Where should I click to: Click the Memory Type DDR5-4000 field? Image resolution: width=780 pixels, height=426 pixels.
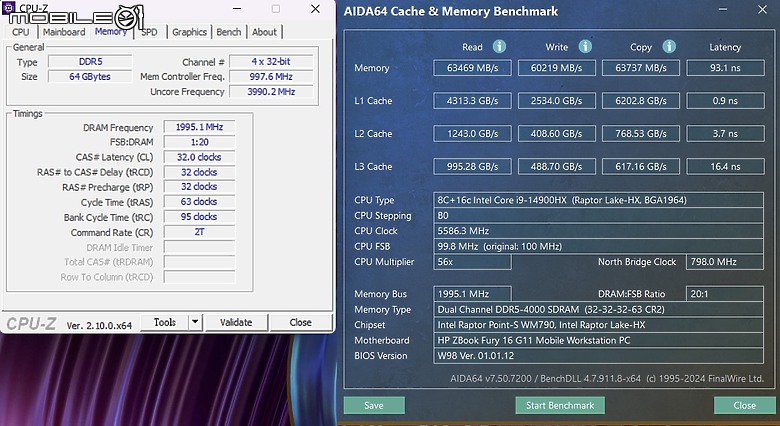598,309
